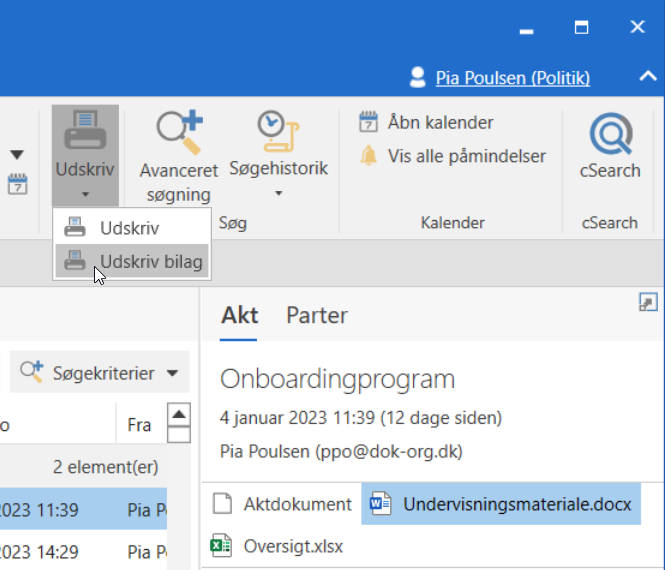Collapse the ribbon with the chevron

point(646,77)
